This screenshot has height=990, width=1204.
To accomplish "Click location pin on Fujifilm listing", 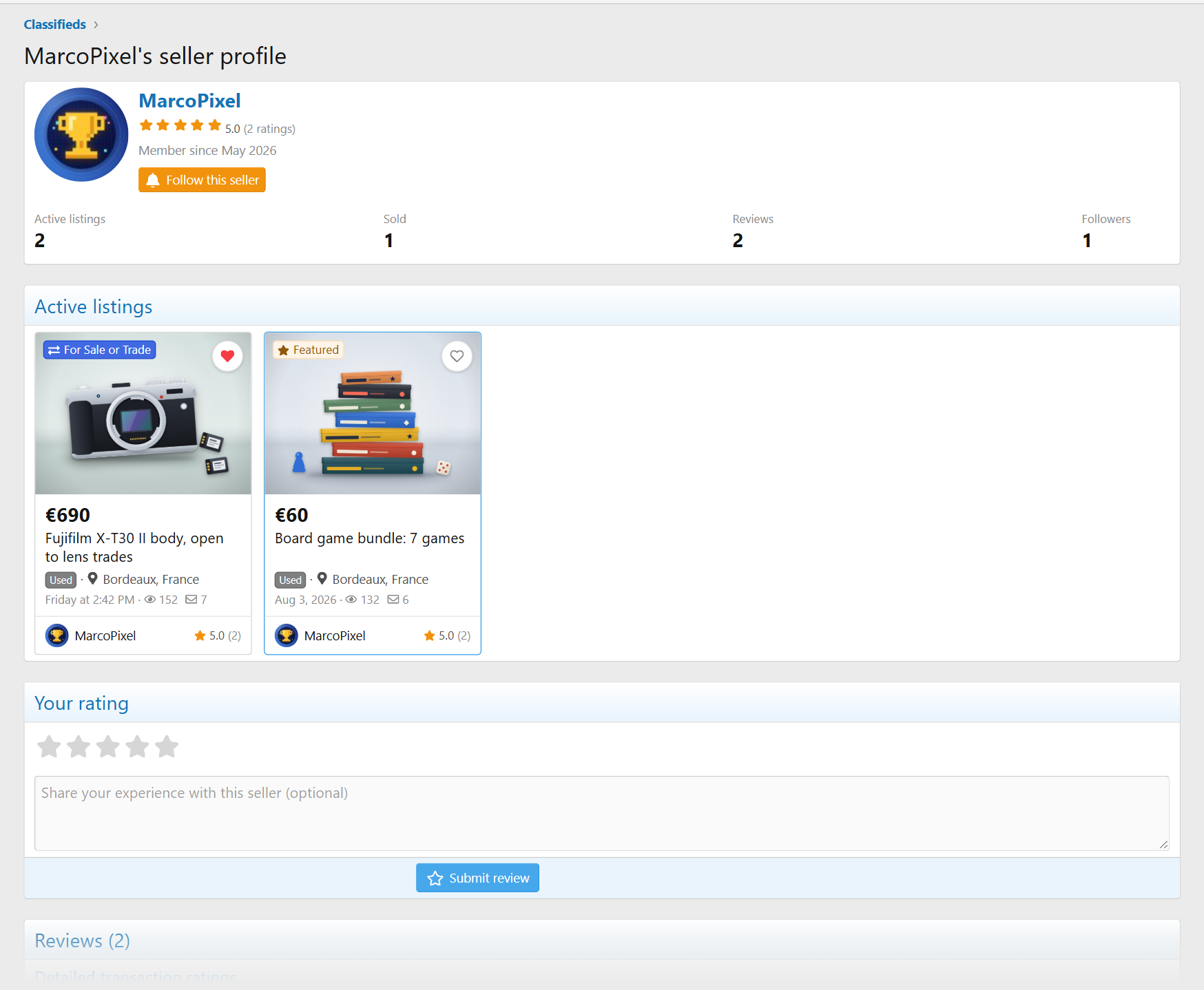I will click(x=92, y=579).
